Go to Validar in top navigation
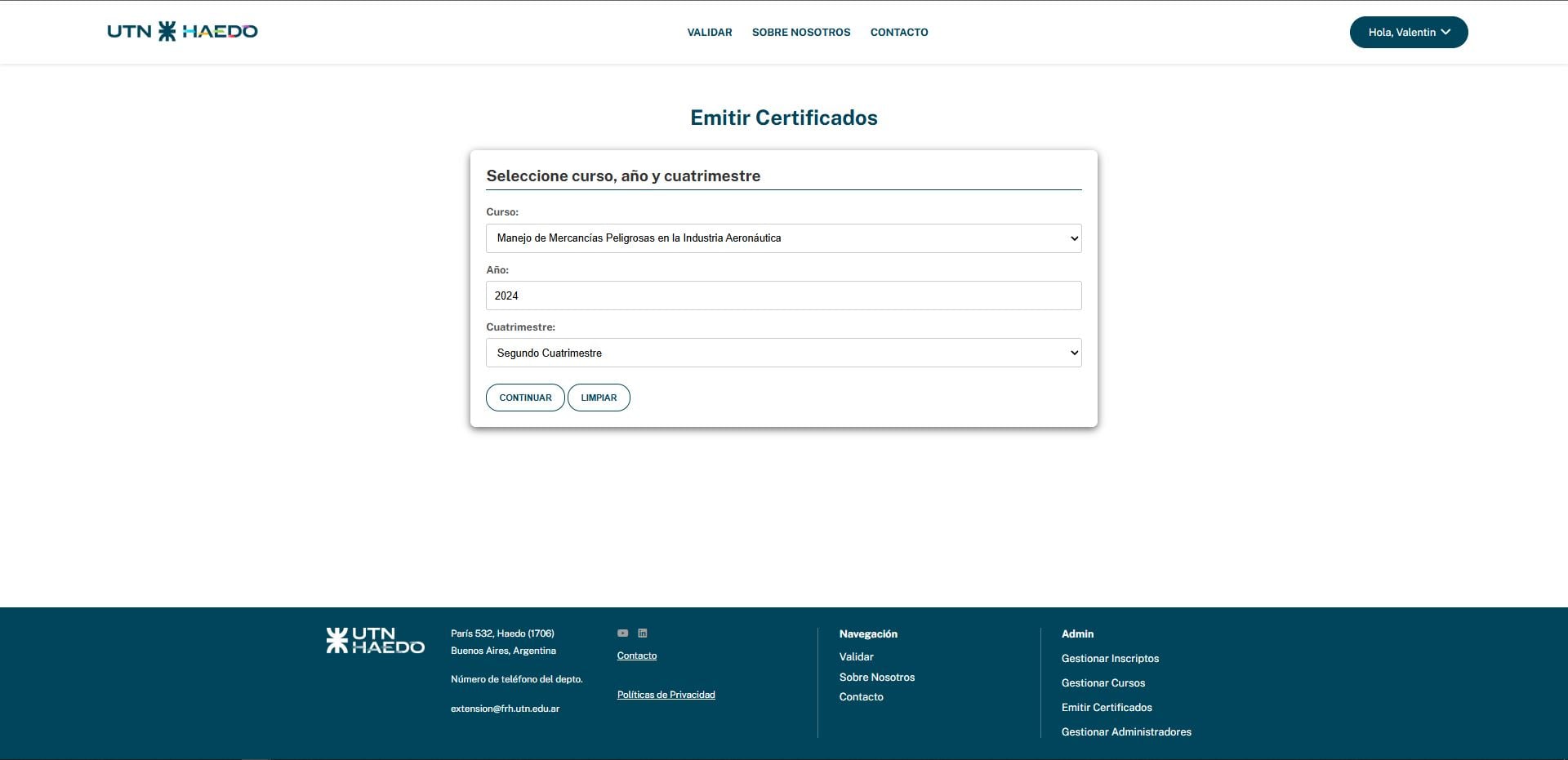Image resolution: width=1568 pixels, height=760 pixels. click(710, 33)
